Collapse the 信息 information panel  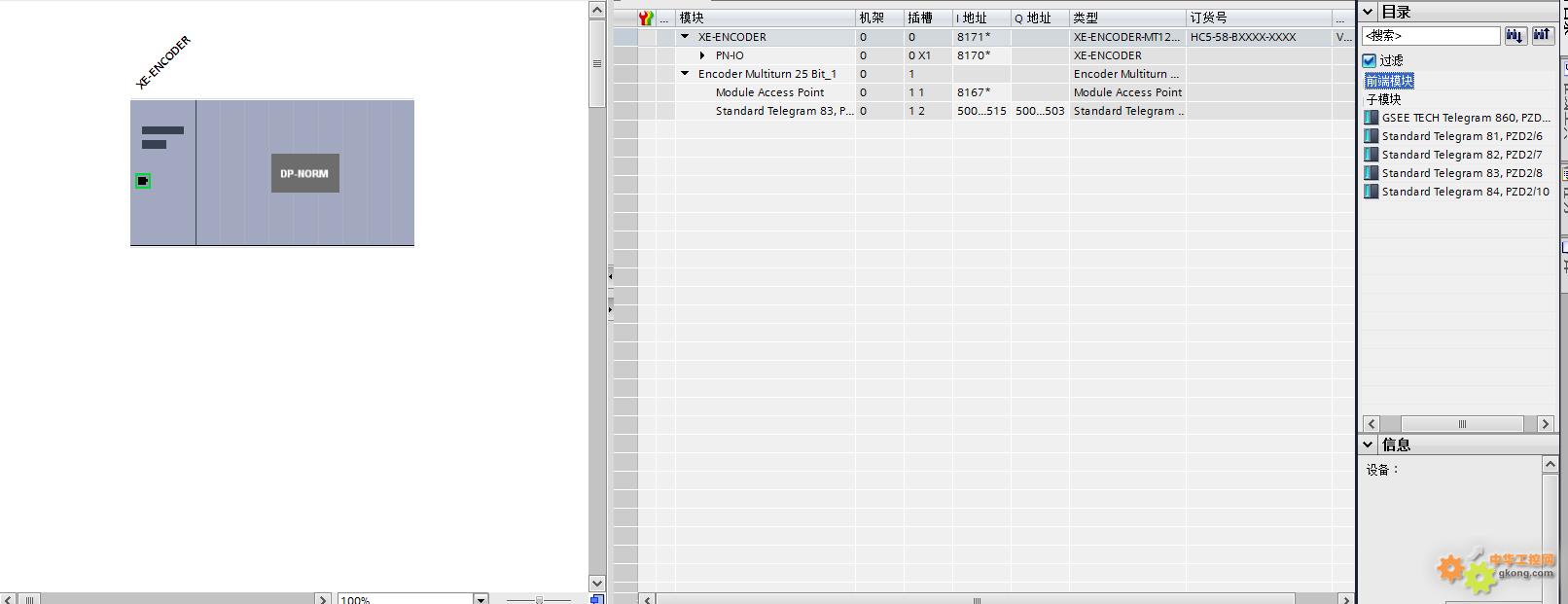pos(1368,444)
